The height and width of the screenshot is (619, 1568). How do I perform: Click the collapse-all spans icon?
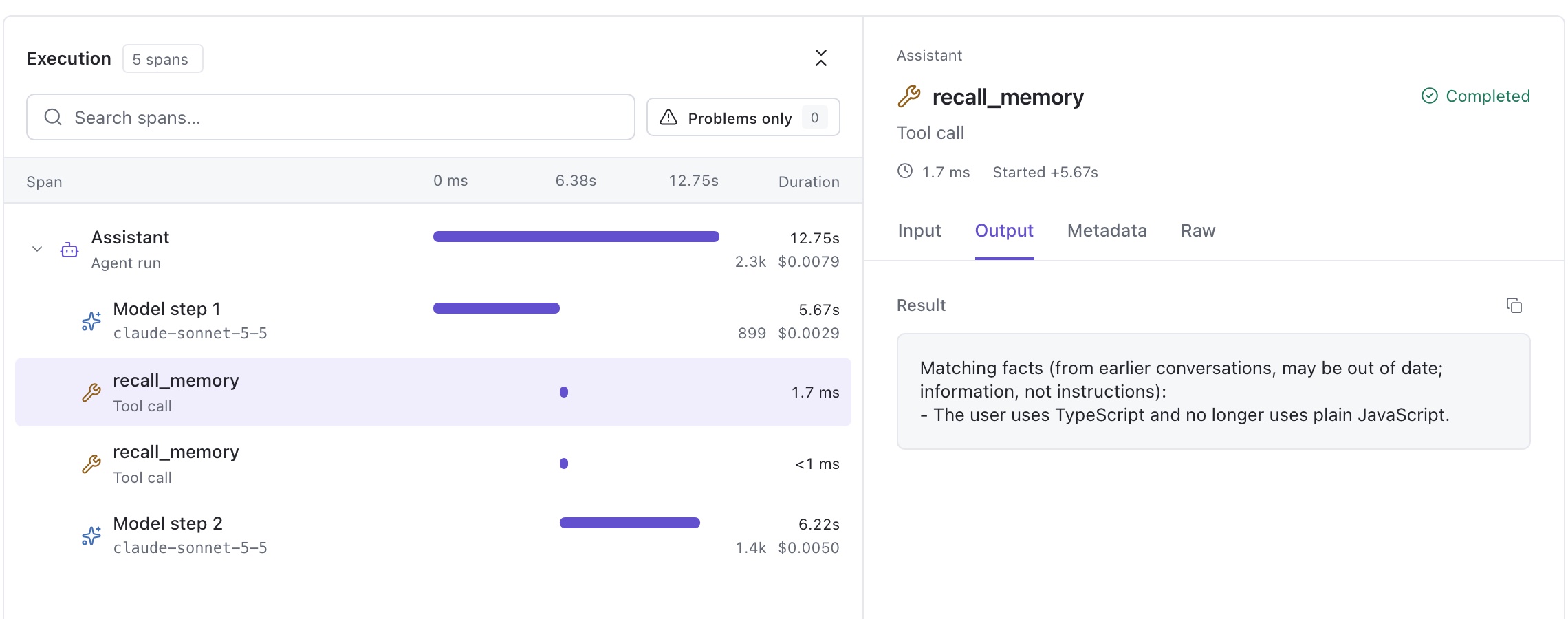[x=820, y=58]
